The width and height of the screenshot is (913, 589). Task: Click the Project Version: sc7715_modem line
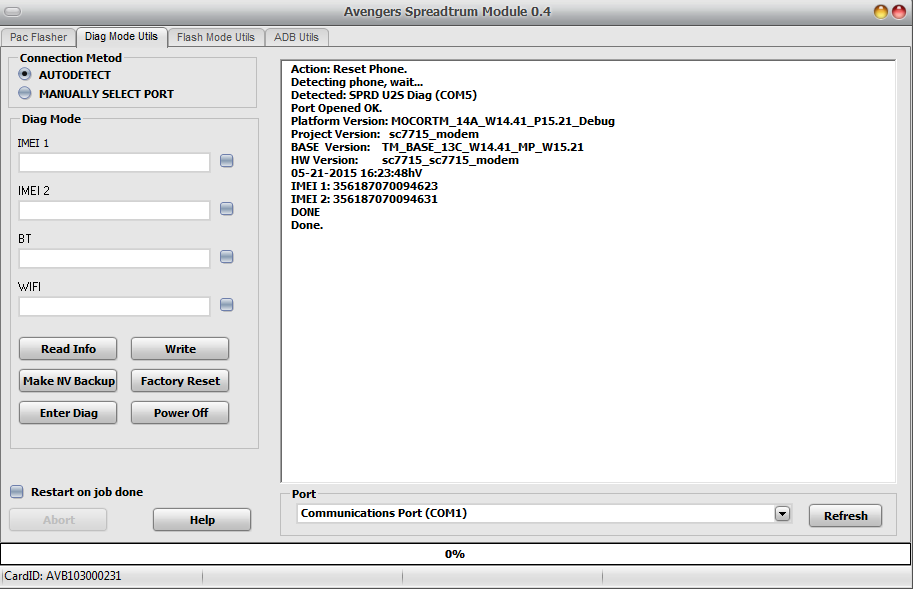[x=385, y=134]
